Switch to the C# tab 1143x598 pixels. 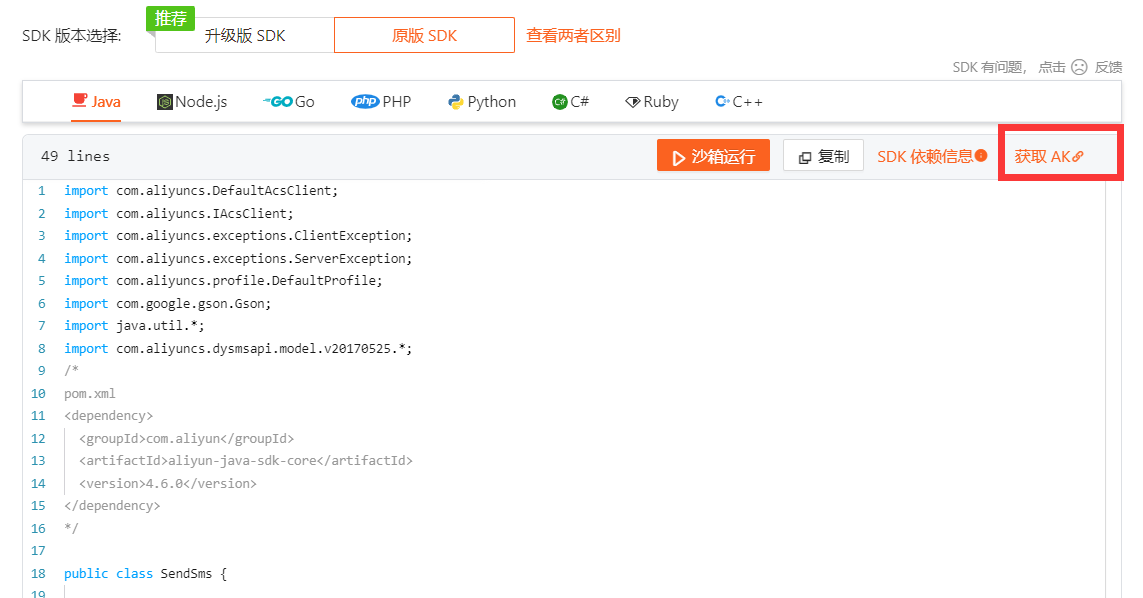570,101
